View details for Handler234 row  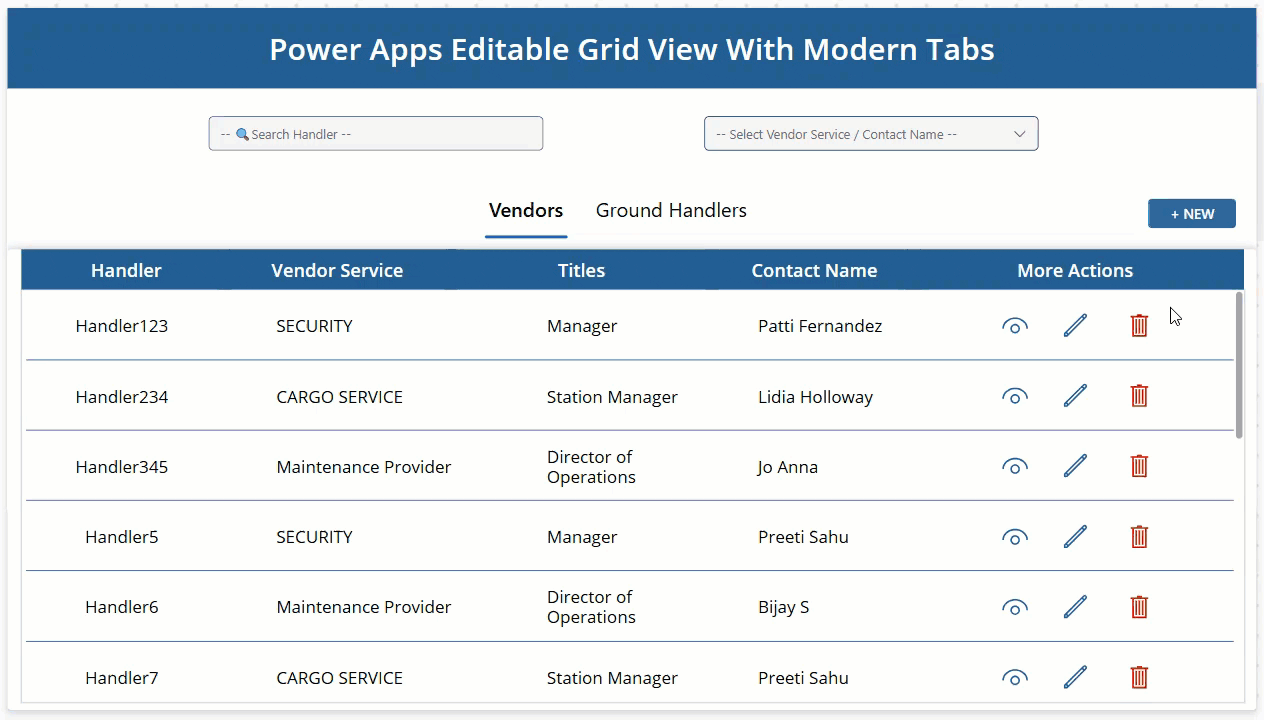tap(1015, 396)
